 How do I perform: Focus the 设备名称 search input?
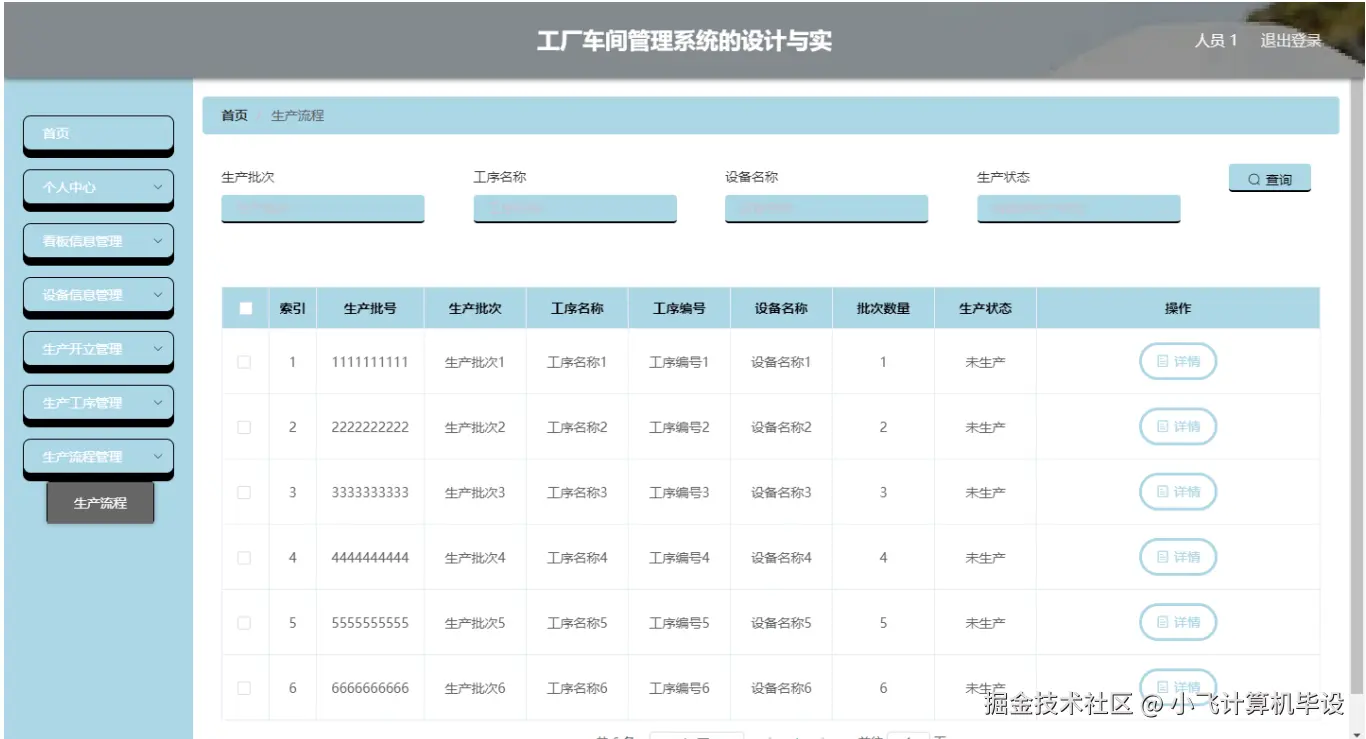[x=827, y=208]
